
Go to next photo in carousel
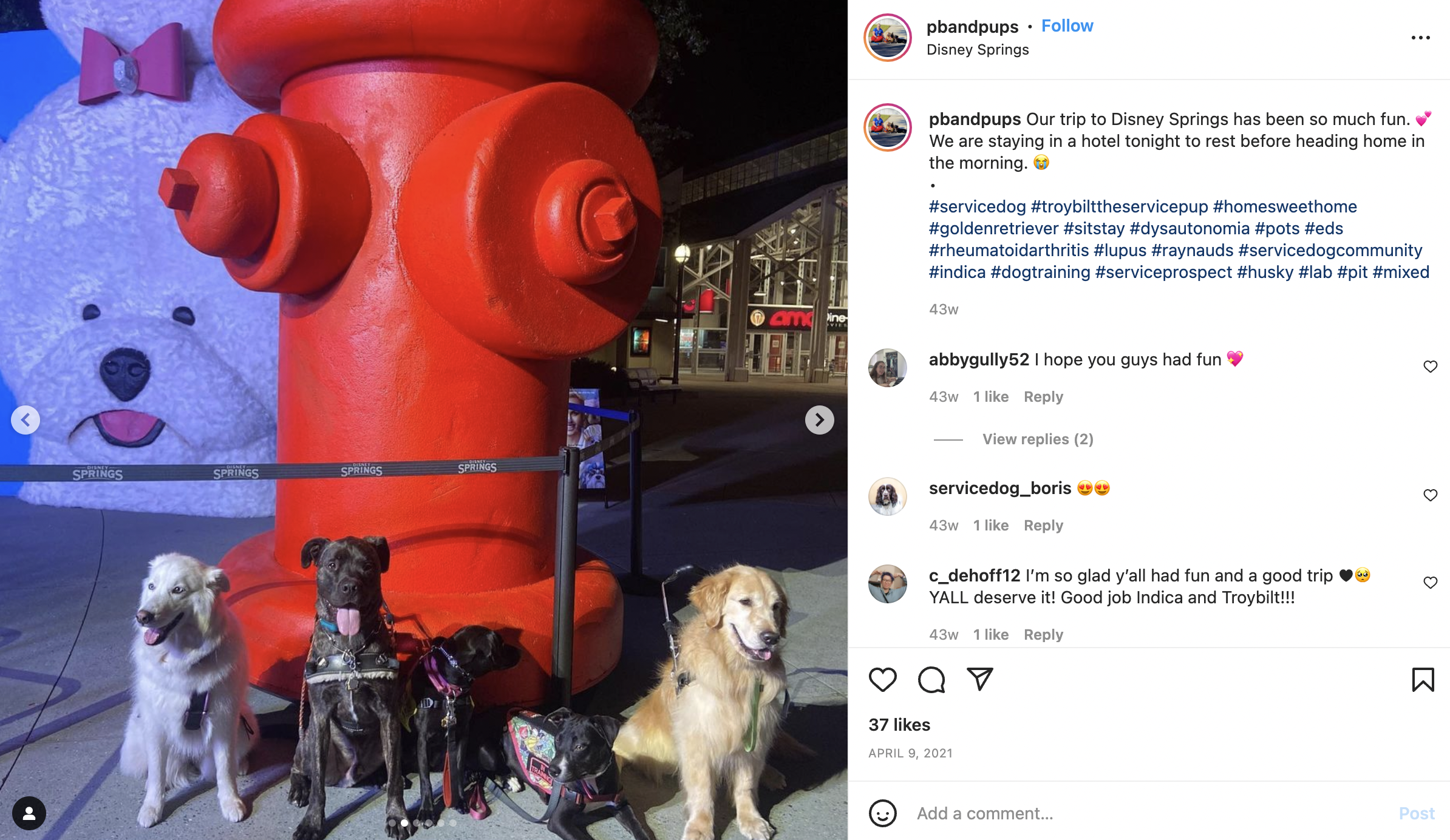tap(819, 420)
